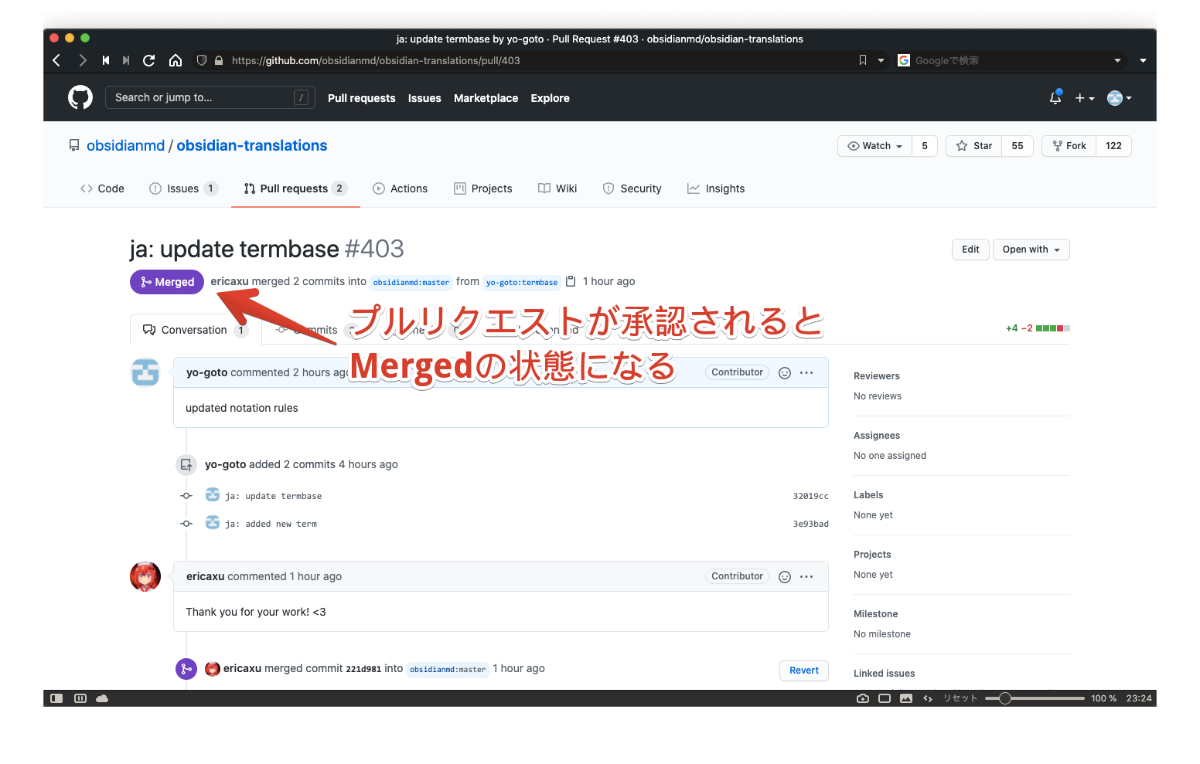This screenshot has width=1200, height=764.
Task: Switch to the repository Pull requests tab
Action: (295, 188)
